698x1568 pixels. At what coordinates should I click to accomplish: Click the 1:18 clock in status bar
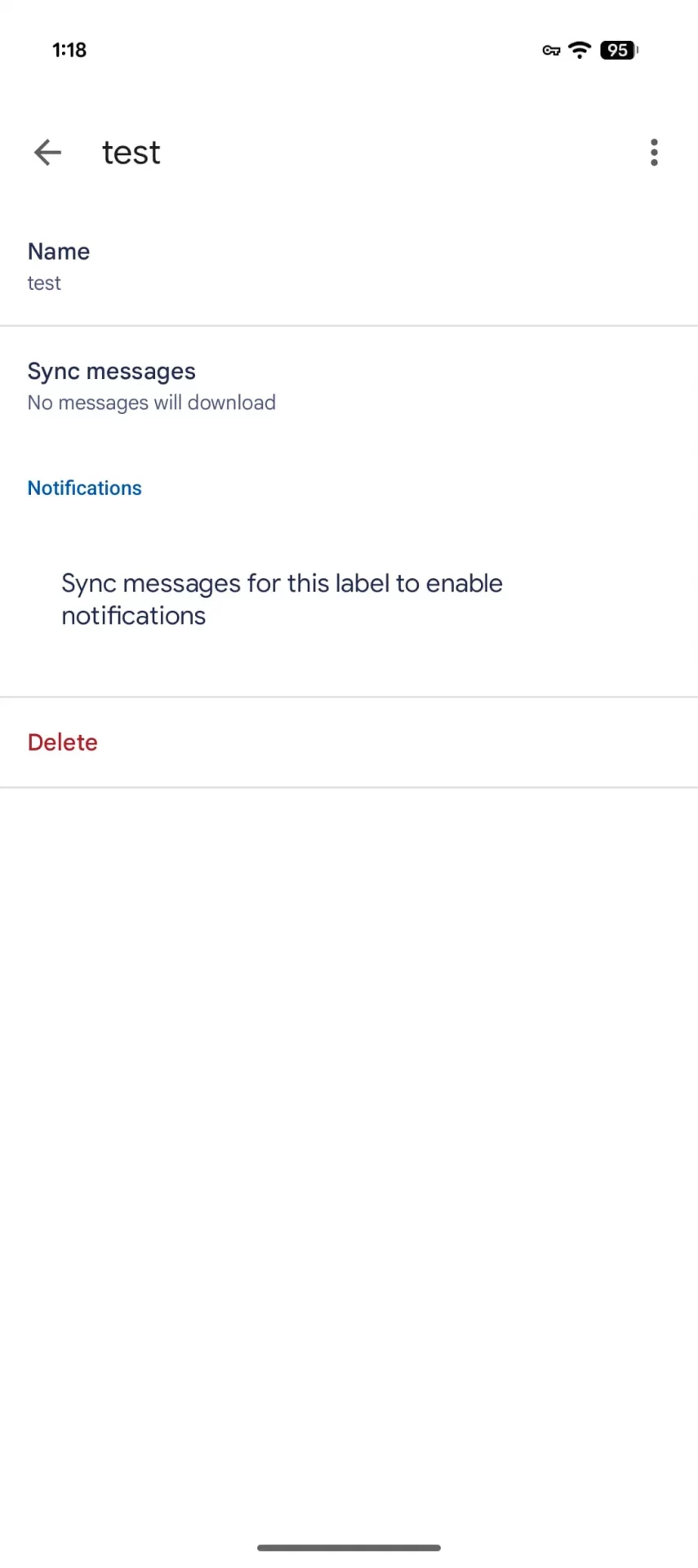(69, 50)
